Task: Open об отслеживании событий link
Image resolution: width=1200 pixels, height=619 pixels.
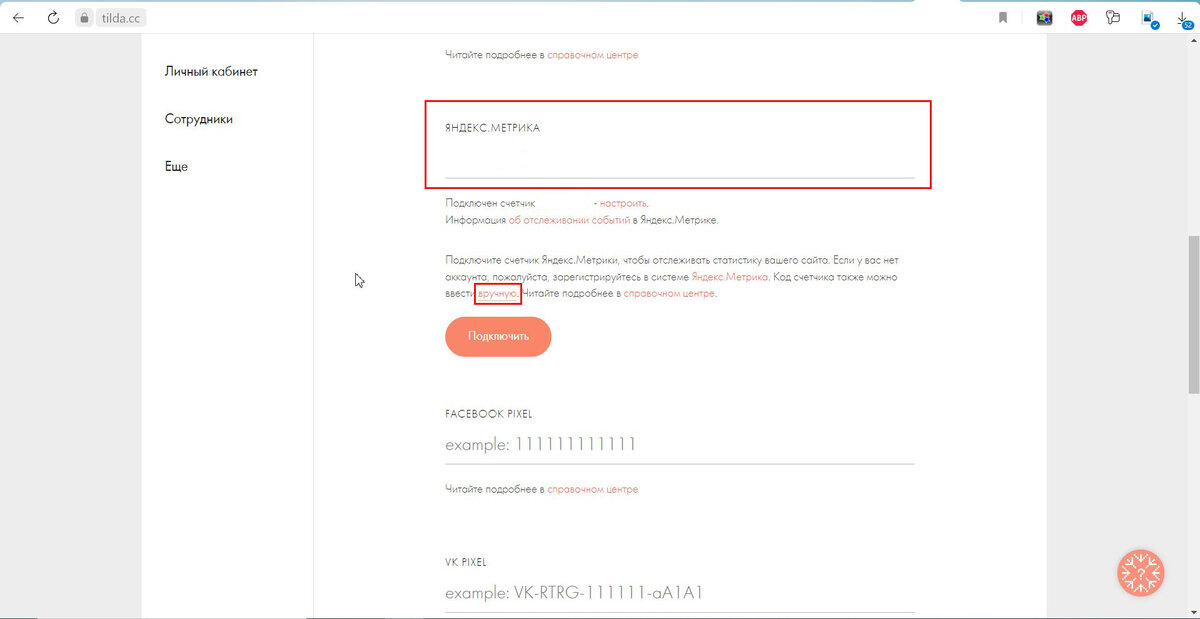Action: (568, 220)
